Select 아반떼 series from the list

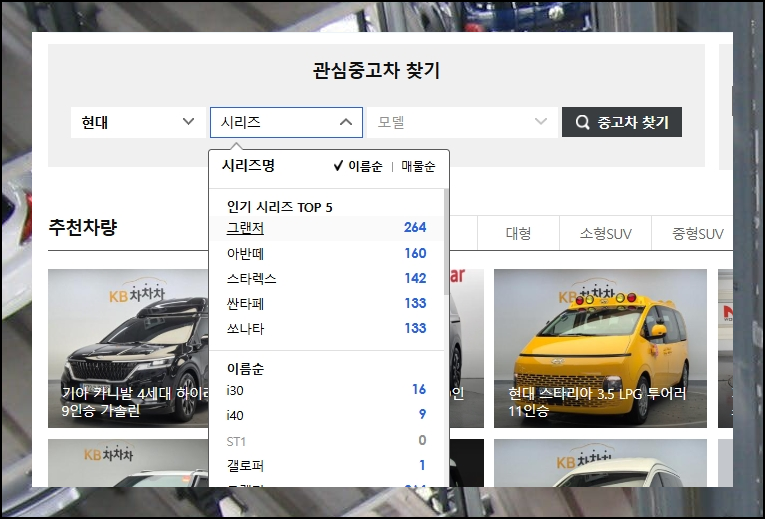click(x=326, y=253)
